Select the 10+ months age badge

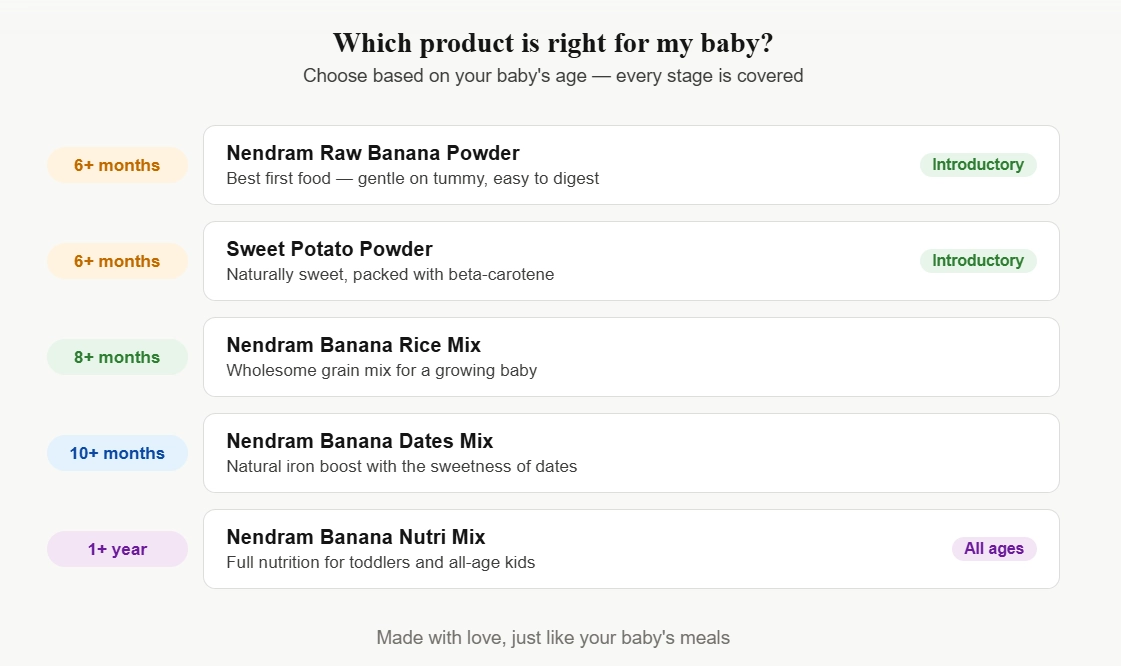point(117,453)
